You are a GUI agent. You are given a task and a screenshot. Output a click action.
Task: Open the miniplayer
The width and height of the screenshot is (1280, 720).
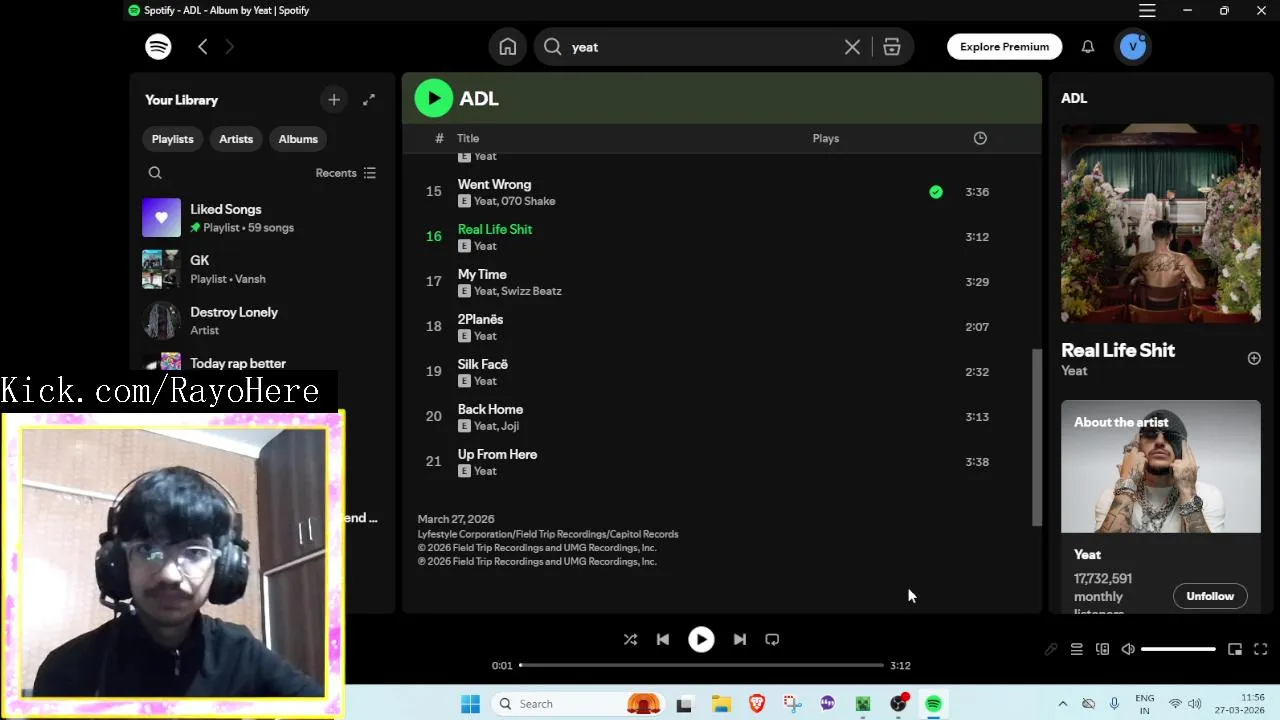[x=1235, y=649]
